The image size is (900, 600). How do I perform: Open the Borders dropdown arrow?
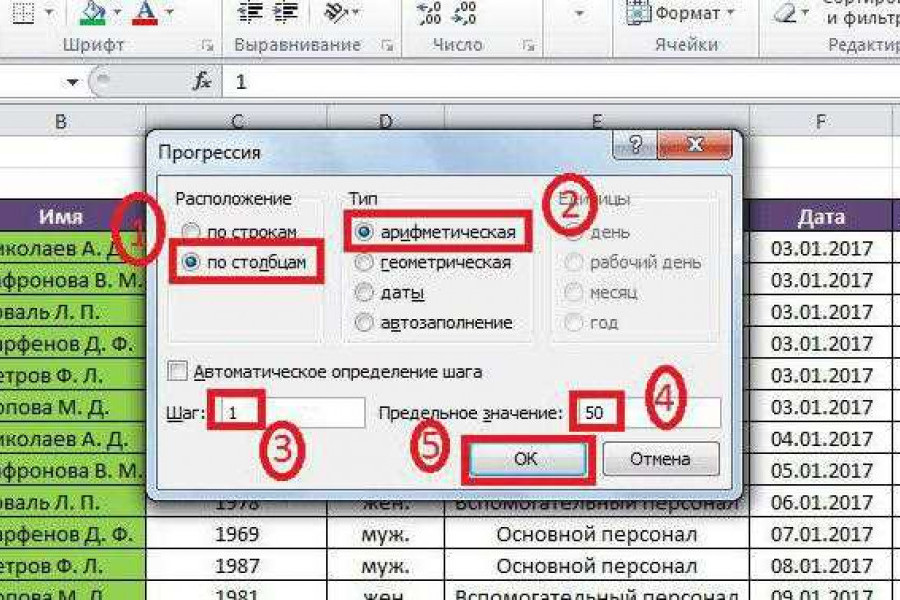tap(47, 13)
